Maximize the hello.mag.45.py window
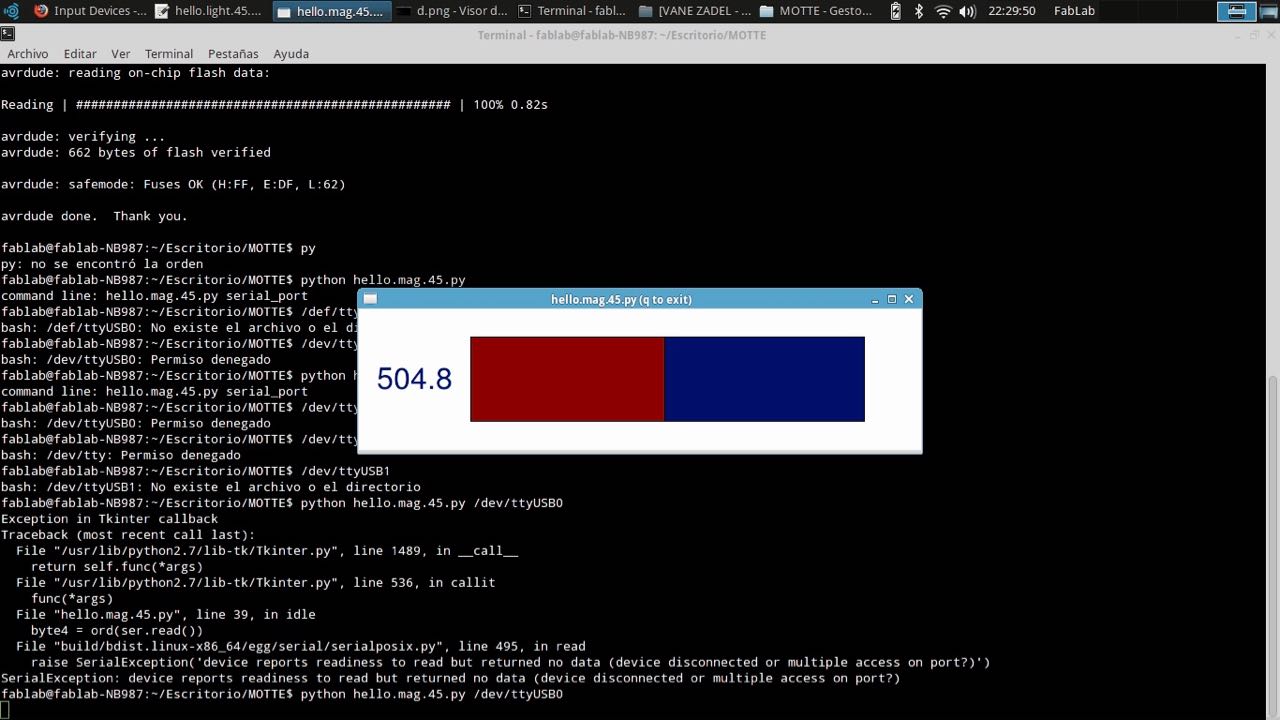 pyautogui.click(x=892, y=299)
